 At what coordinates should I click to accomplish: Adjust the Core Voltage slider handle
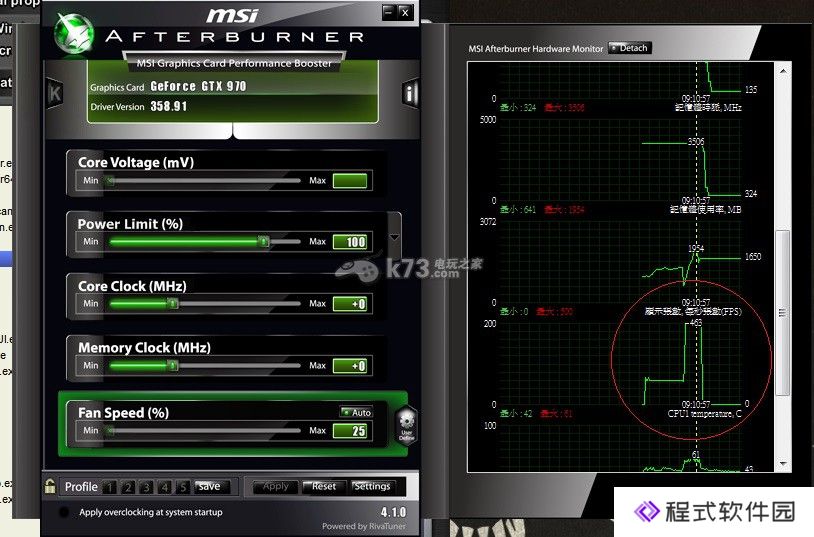[x=110, y=181]
